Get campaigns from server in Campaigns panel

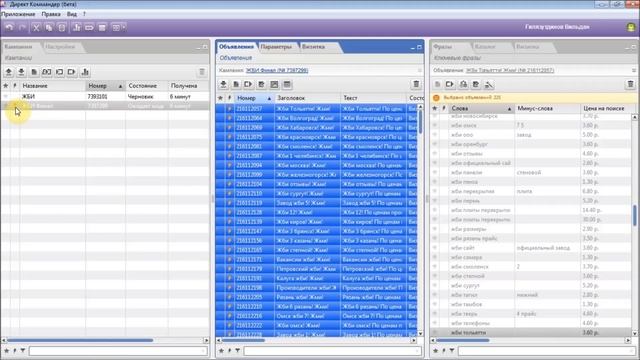(x=21, y=72)
